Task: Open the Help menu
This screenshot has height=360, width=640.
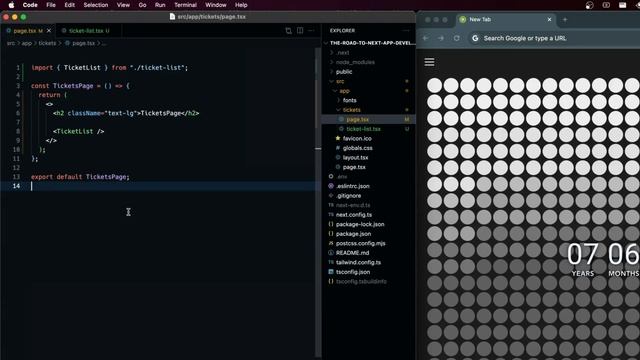Action: coord(241,5)
